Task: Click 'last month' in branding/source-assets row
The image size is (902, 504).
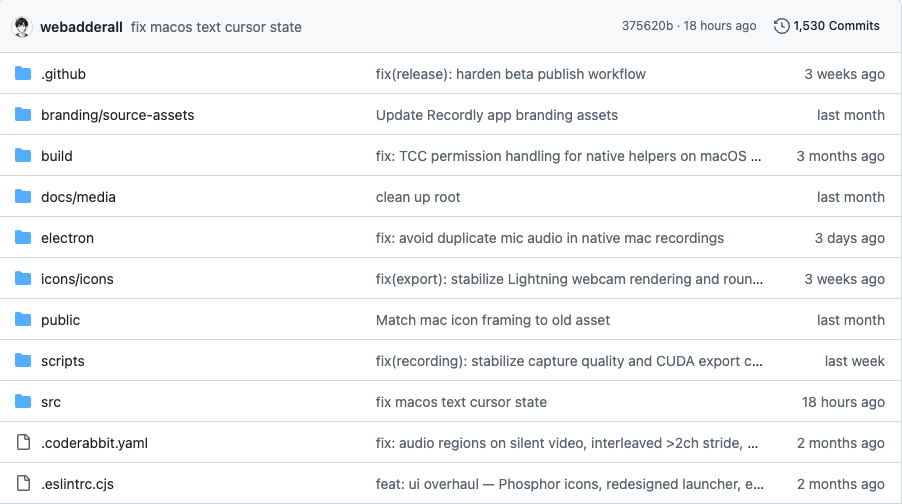Action: click(850, 115)
